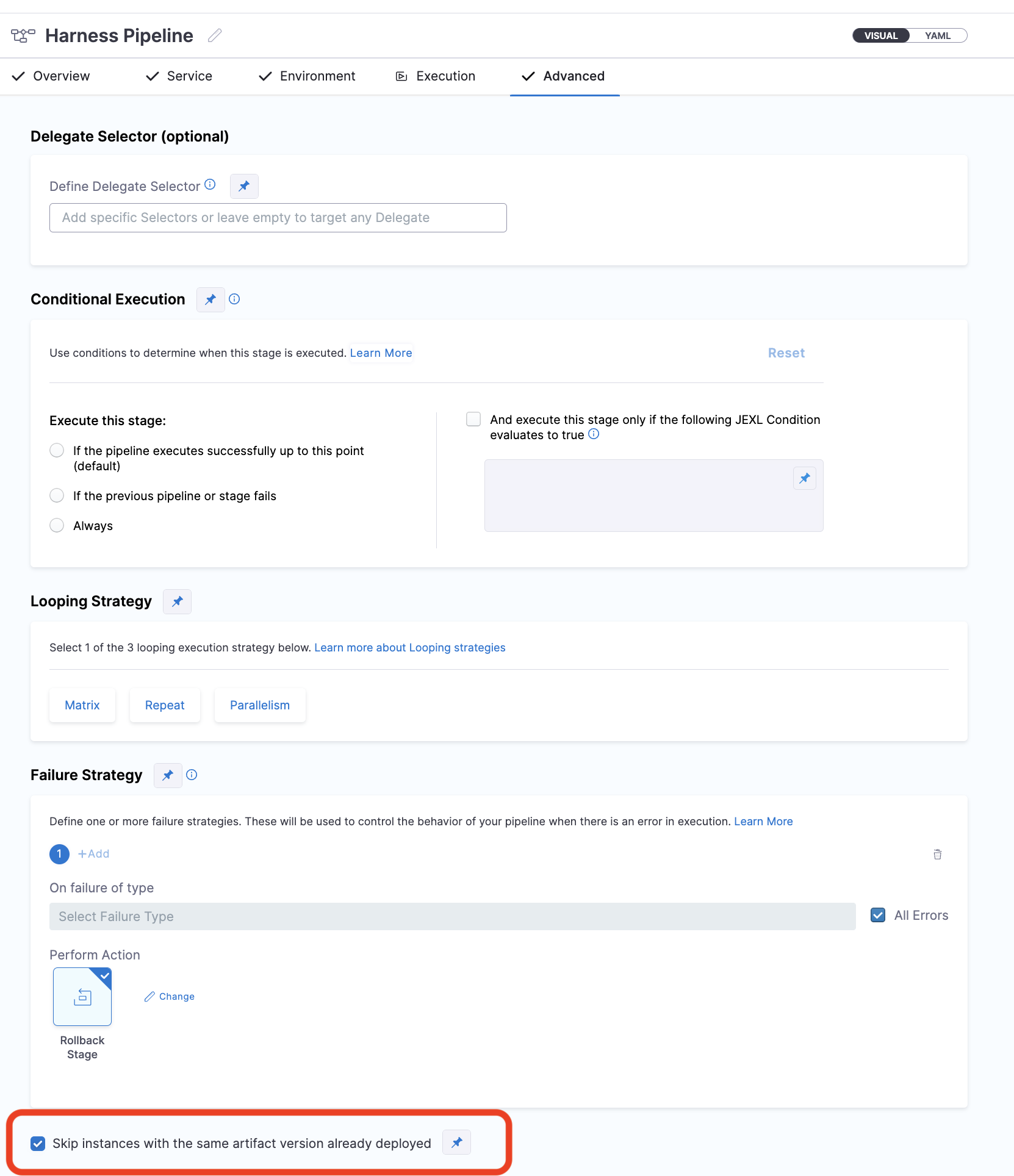Choose 'If the previous pipeline or stage fails'
Screen dimensions: 1014x1176
click(x=57, y=495)
